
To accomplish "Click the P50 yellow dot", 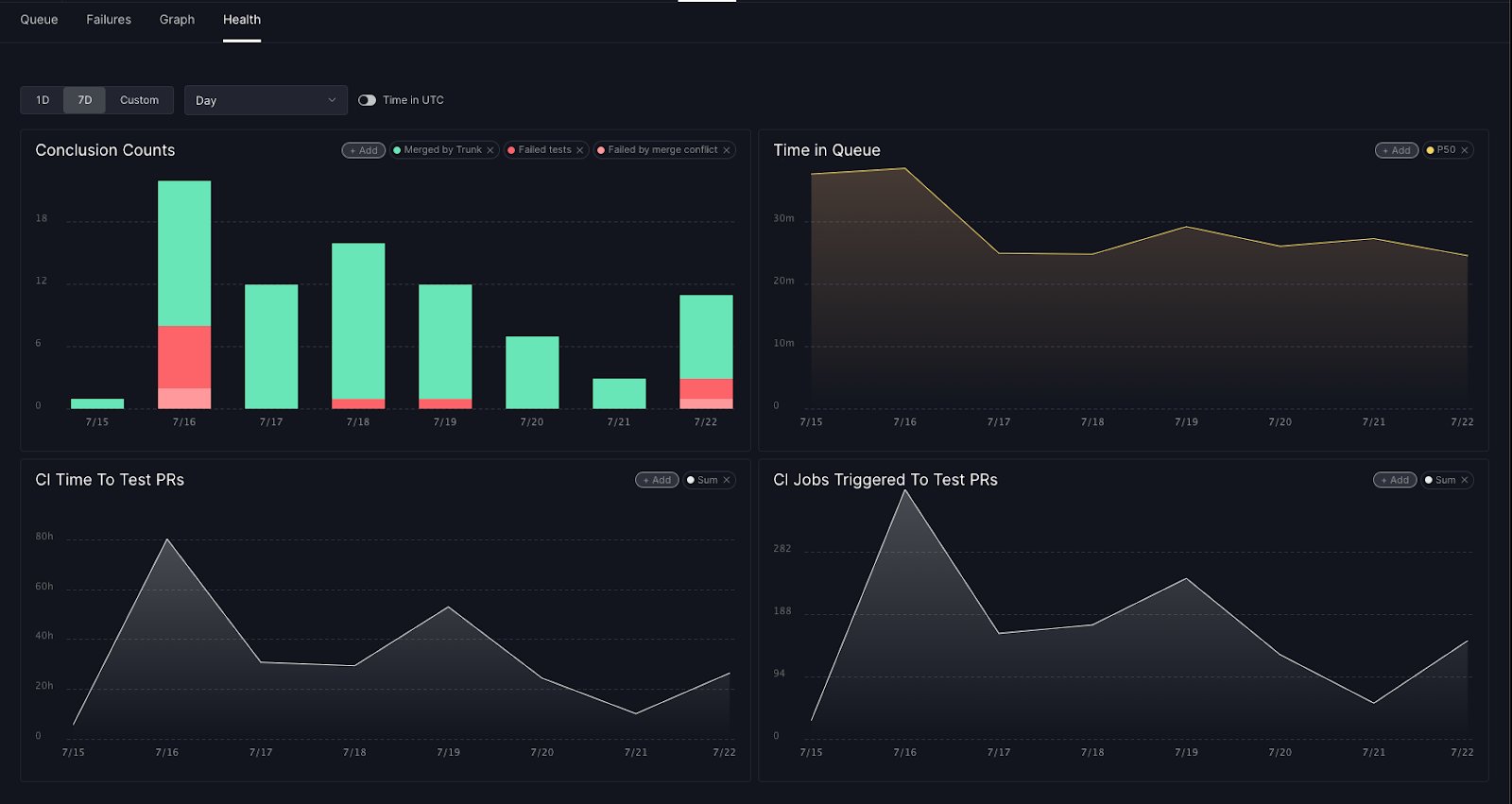I will pos(1430,150).
